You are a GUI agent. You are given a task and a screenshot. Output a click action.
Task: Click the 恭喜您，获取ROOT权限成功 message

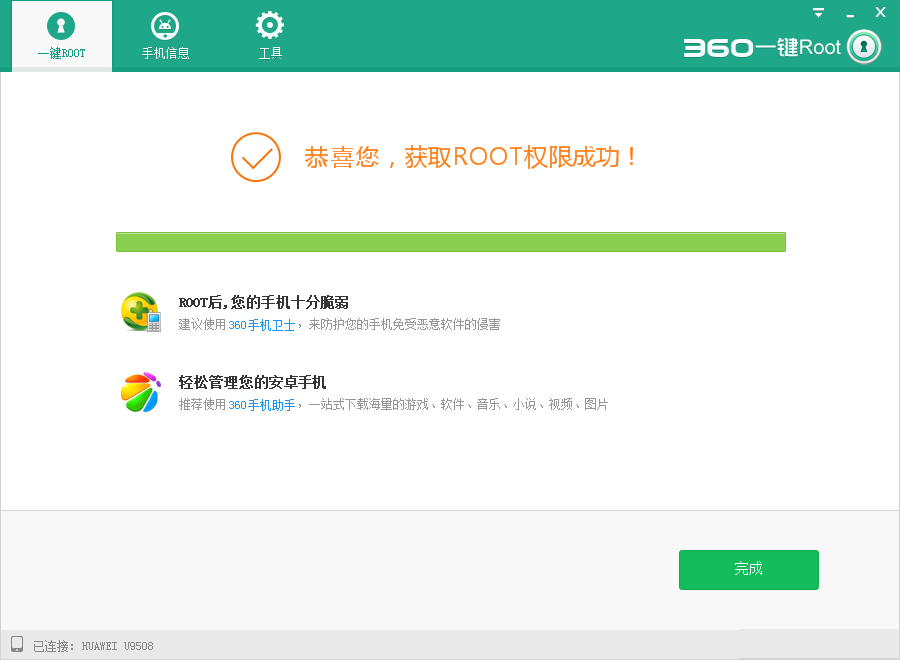click(470, 157)
